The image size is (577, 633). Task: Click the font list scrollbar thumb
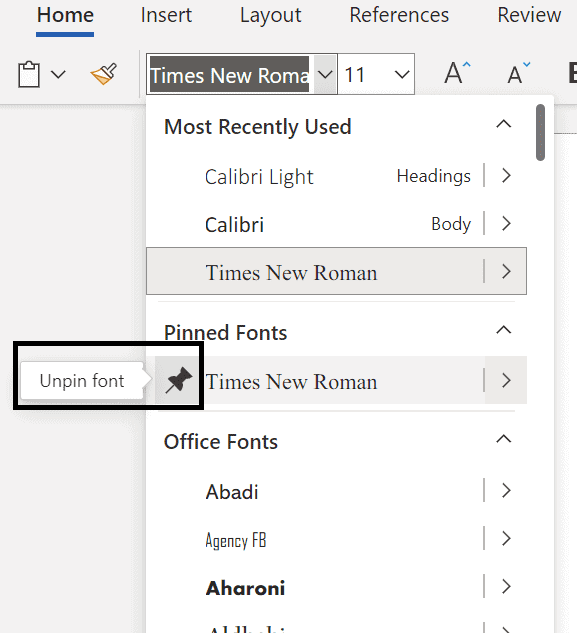click(540, 132)
